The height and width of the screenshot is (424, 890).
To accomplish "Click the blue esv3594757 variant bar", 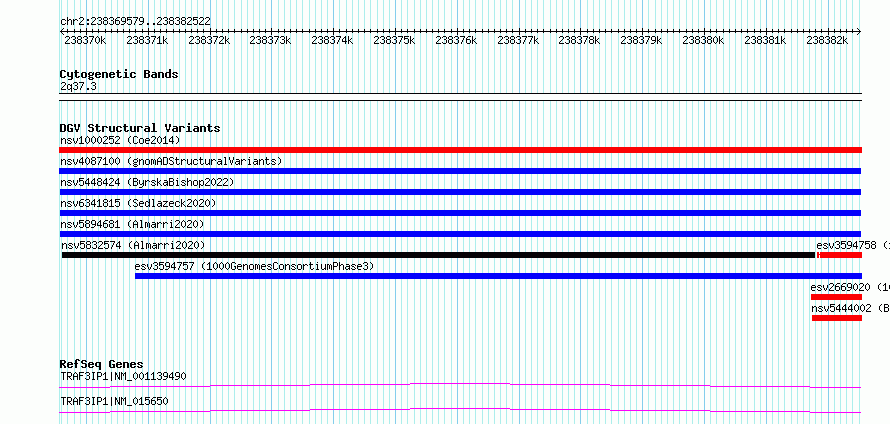I will [x=498, y=276].
